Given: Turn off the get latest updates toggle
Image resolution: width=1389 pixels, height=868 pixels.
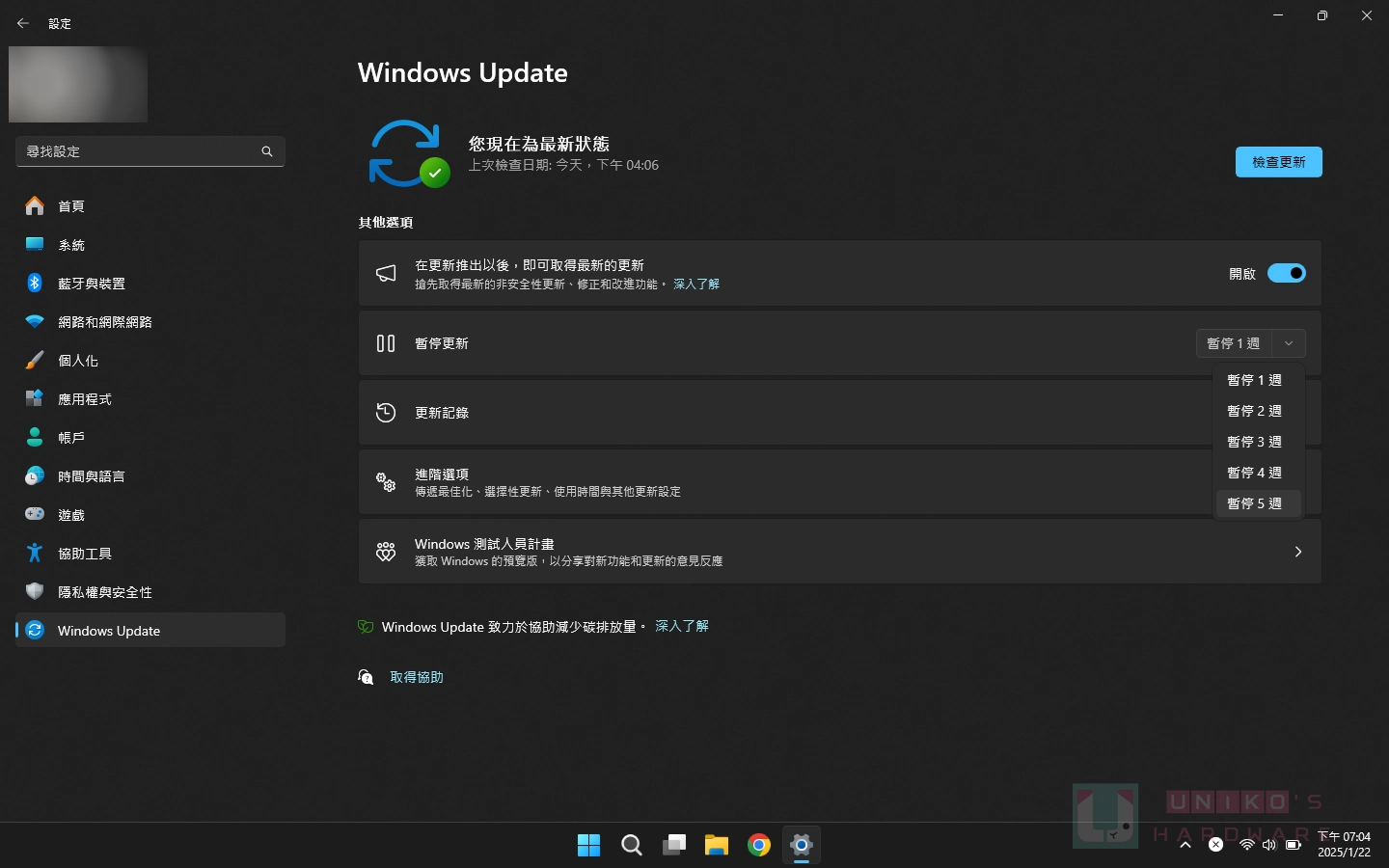Looking at the screenshot, I should [1287, 273].
